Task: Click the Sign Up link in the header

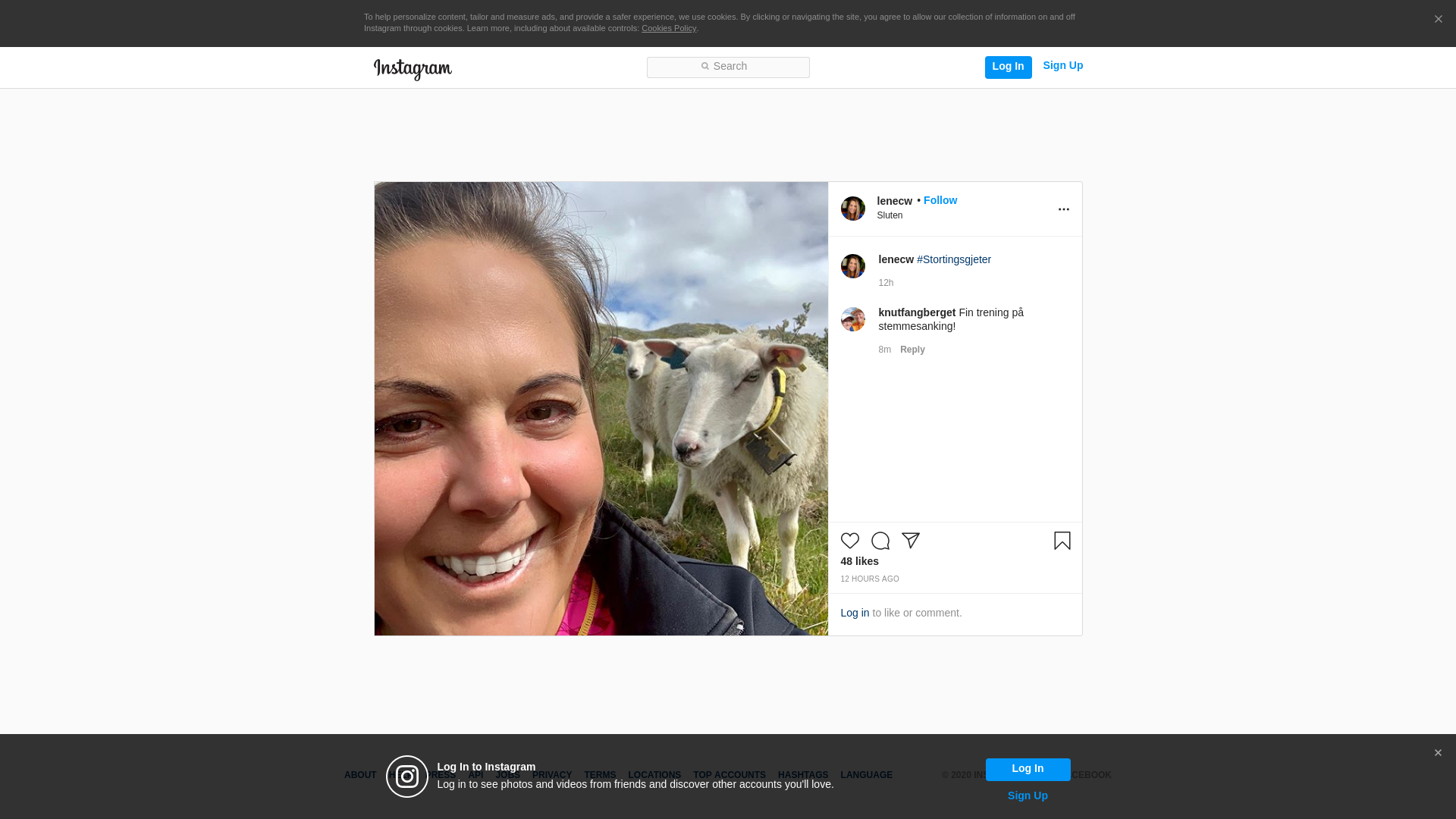Action: (x=1062, y=65)
